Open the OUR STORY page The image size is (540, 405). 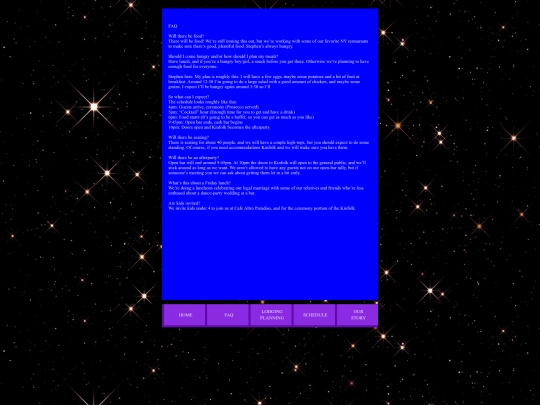tap(357, 314)
